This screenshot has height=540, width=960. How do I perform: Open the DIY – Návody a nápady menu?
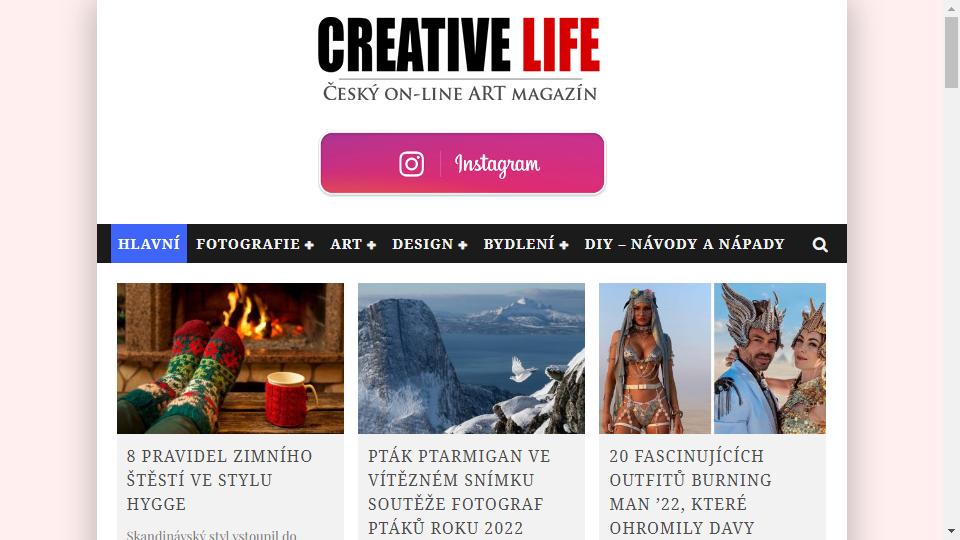[x=684, y=244]
